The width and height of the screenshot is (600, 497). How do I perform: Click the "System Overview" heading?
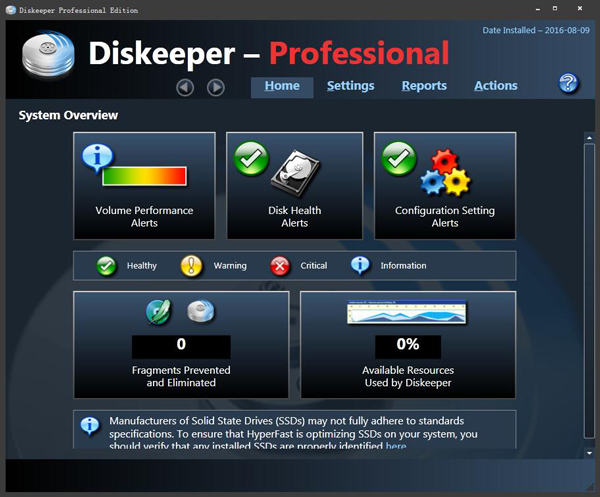[68, 115]
